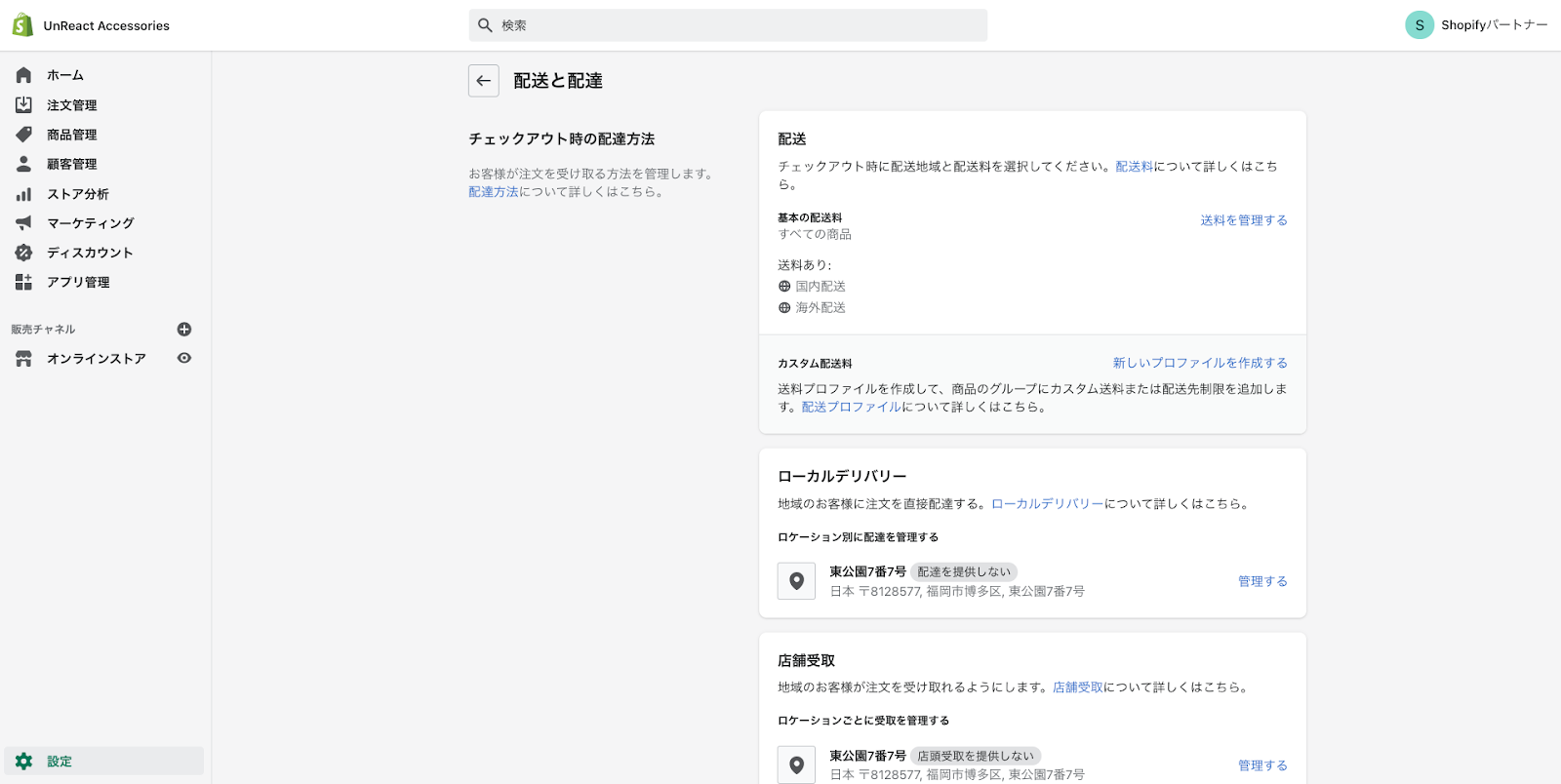Click the ストア分析 bar chart icon
The height and width of the screenshot is (784, 1561).
[x=23, y=194]
